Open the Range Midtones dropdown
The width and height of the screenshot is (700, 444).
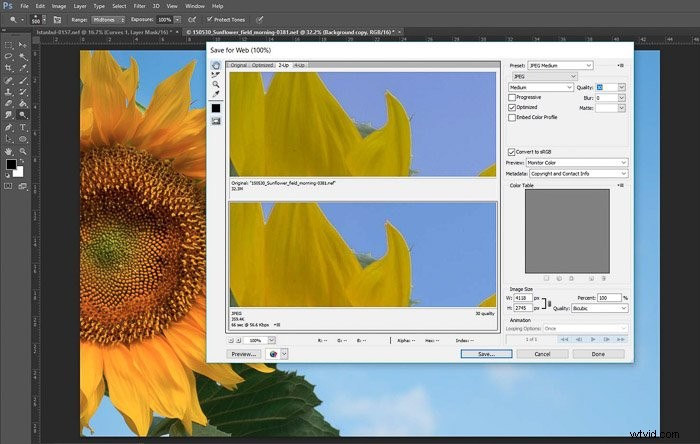108,20
